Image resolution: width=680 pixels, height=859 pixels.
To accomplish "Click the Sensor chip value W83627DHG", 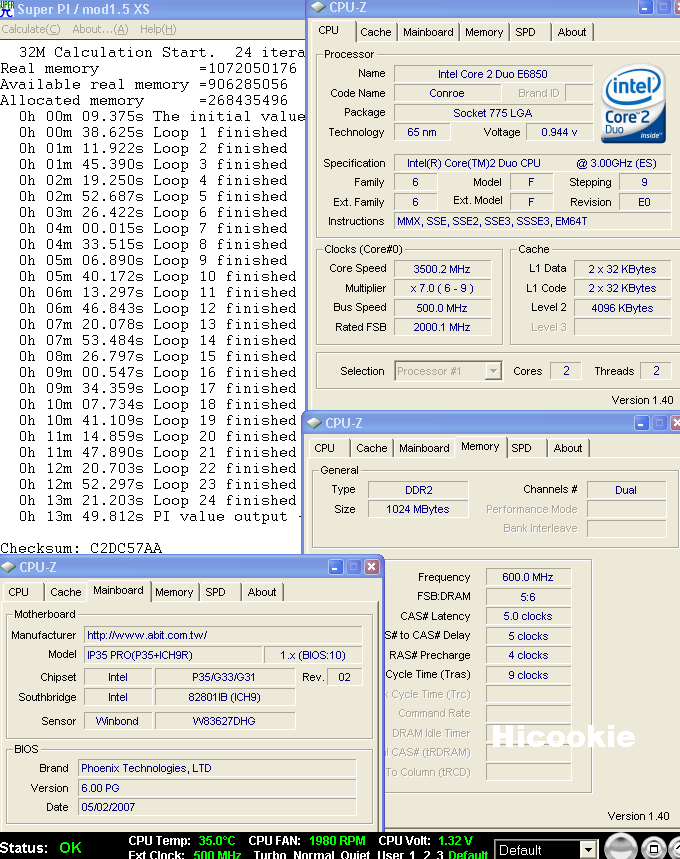I will click(x=225, y=721).
